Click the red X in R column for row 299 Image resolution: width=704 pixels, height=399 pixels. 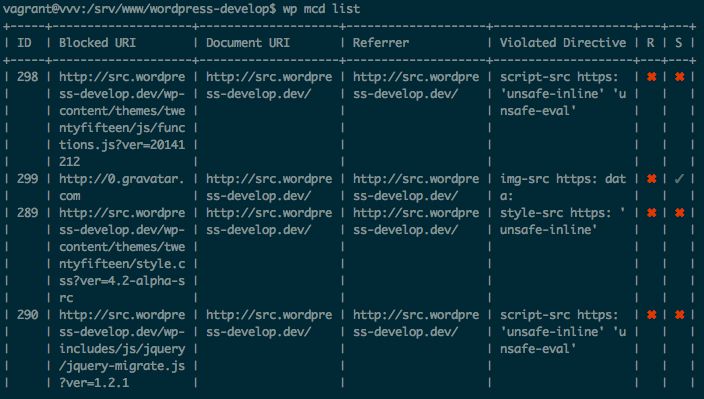(x=651, y=179)
